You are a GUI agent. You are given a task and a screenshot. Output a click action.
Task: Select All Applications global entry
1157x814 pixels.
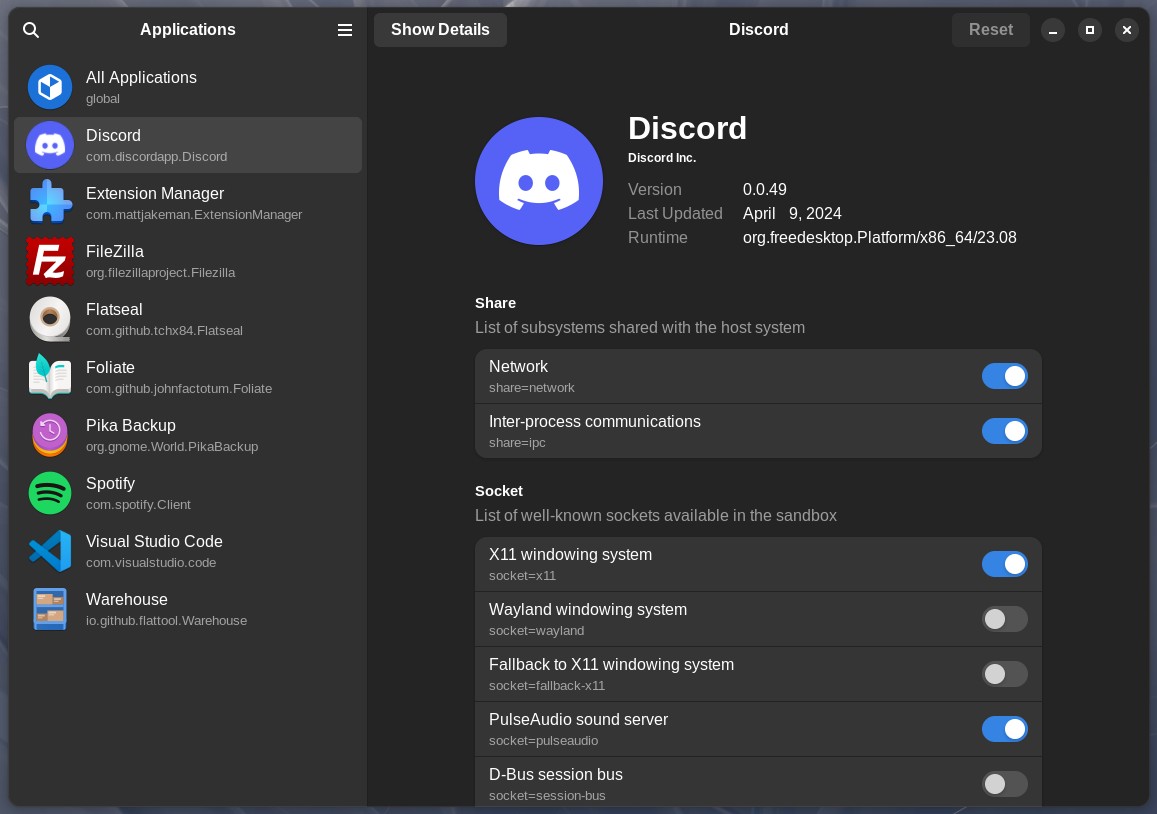[188, 87]
